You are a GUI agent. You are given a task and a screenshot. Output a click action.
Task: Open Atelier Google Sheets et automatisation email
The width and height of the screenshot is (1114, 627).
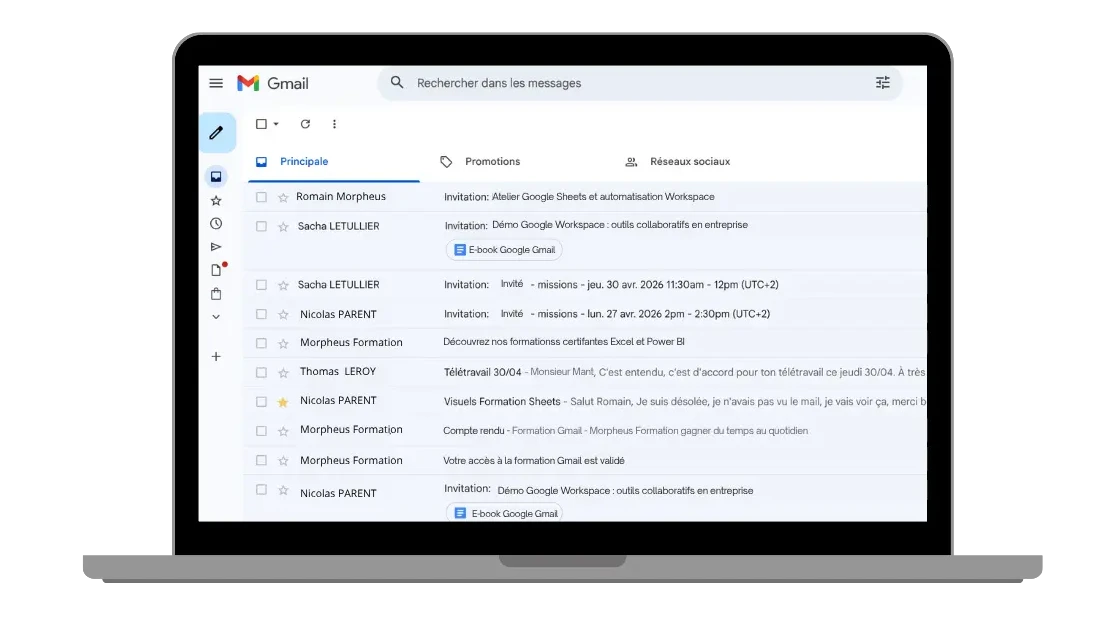click(603, 197)
